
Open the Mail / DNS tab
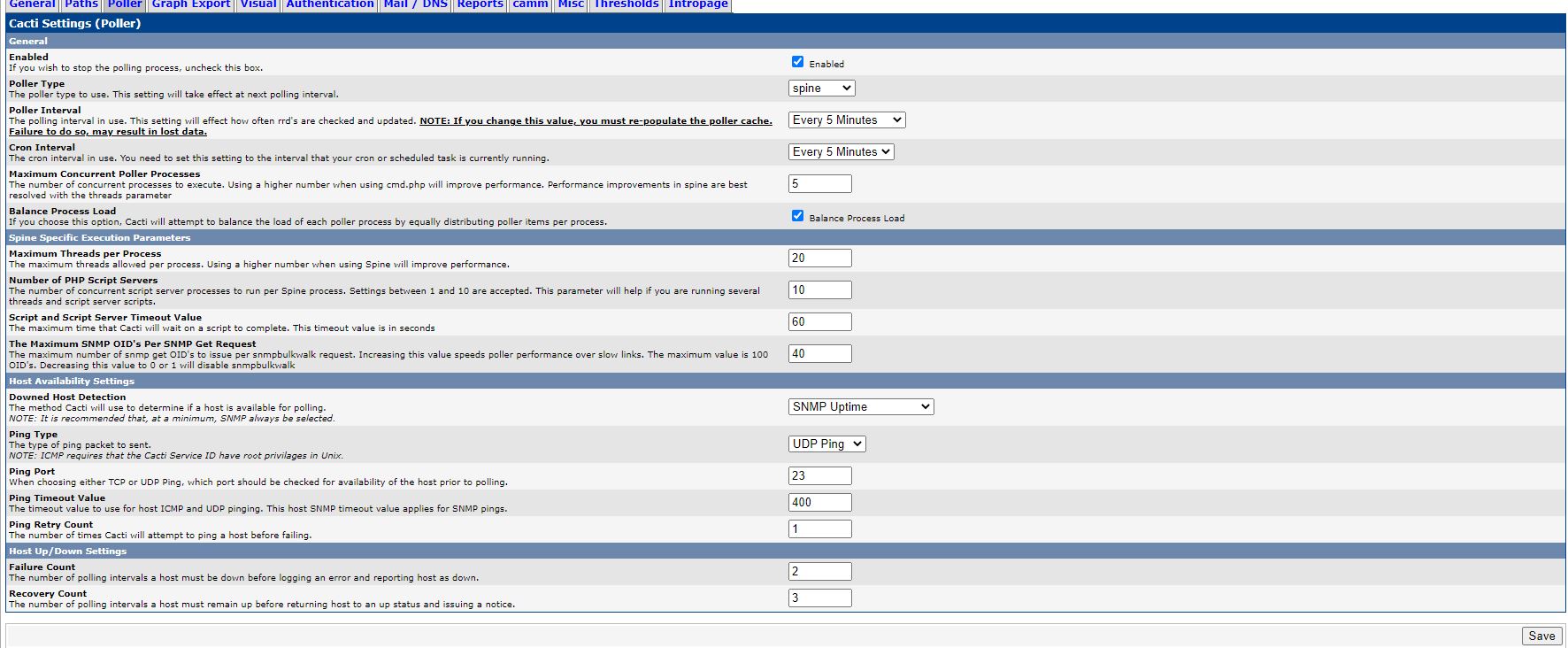[x=416, y=4]
